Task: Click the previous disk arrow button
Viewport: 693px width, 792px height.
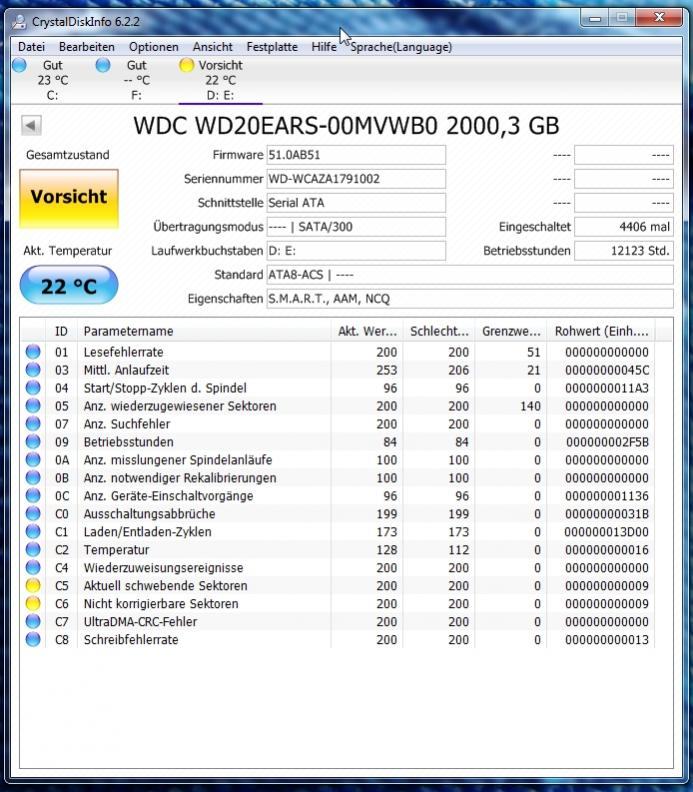Action: (31, 125)
